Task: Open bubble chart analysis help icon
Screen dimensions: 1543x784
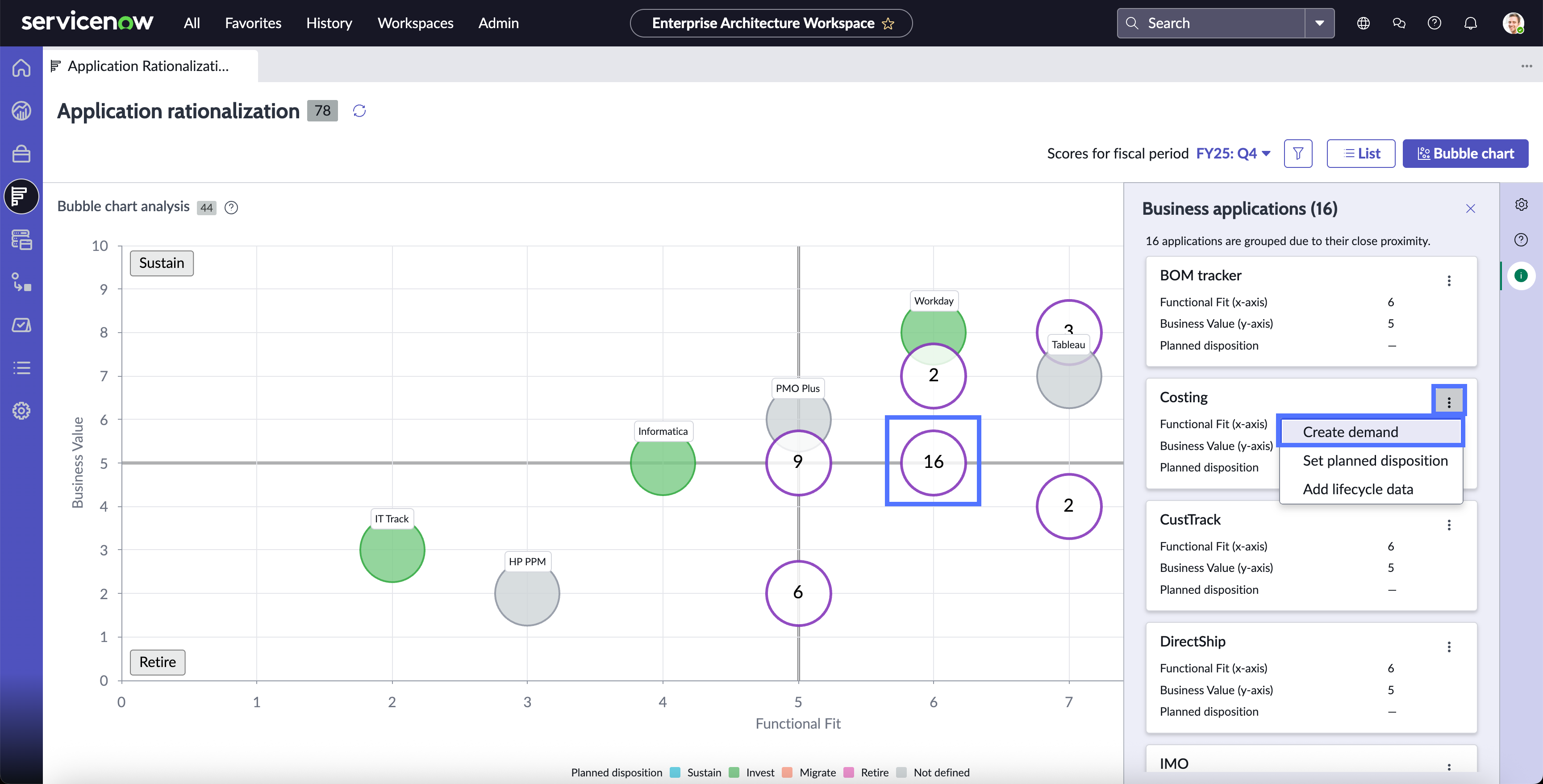Action: tap(231, 207)
